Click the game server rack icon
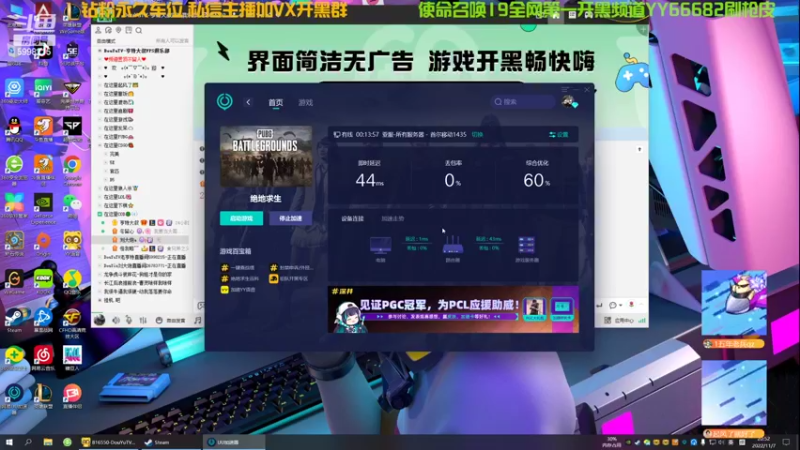Screen dimensions: 800x450 [527, 245]
